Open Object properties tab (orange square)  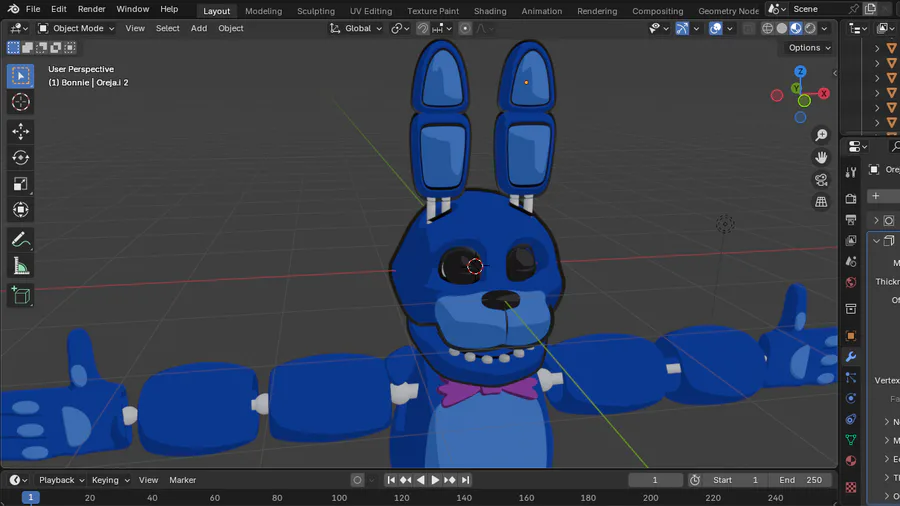click(x=851, y=336)
